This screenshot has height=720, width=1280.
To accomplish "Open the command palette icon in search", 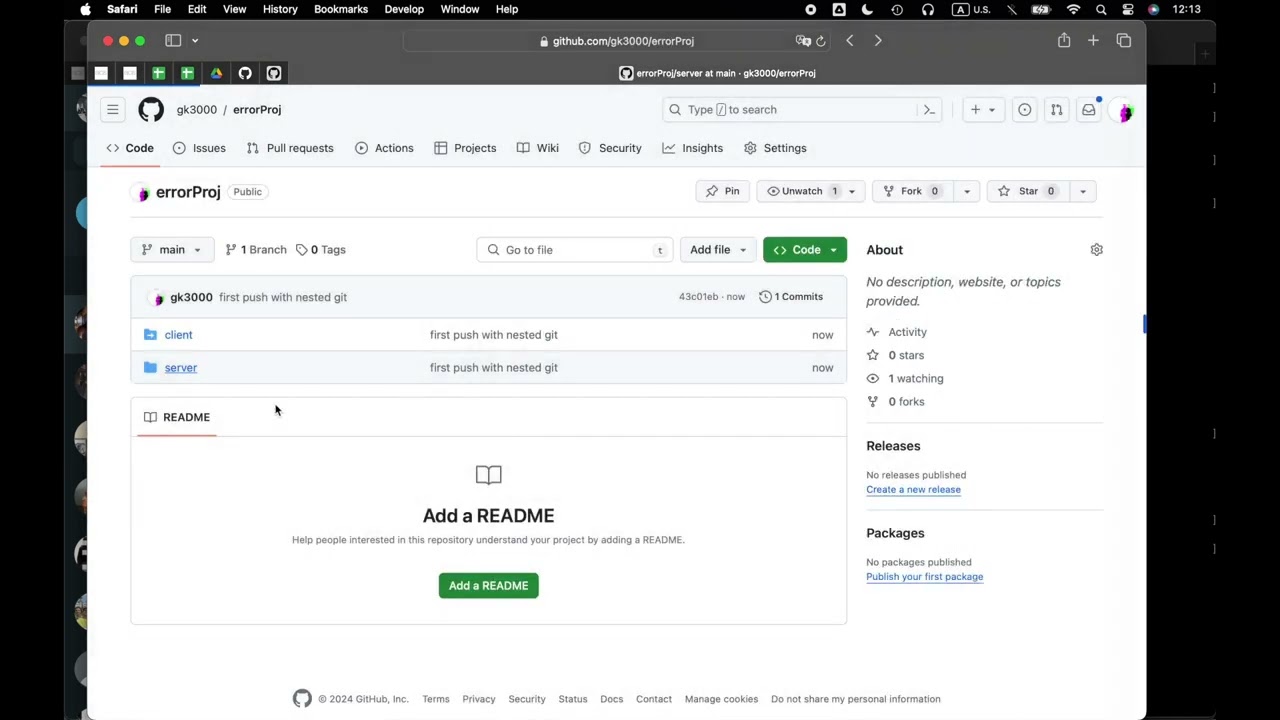I will 929,110.
